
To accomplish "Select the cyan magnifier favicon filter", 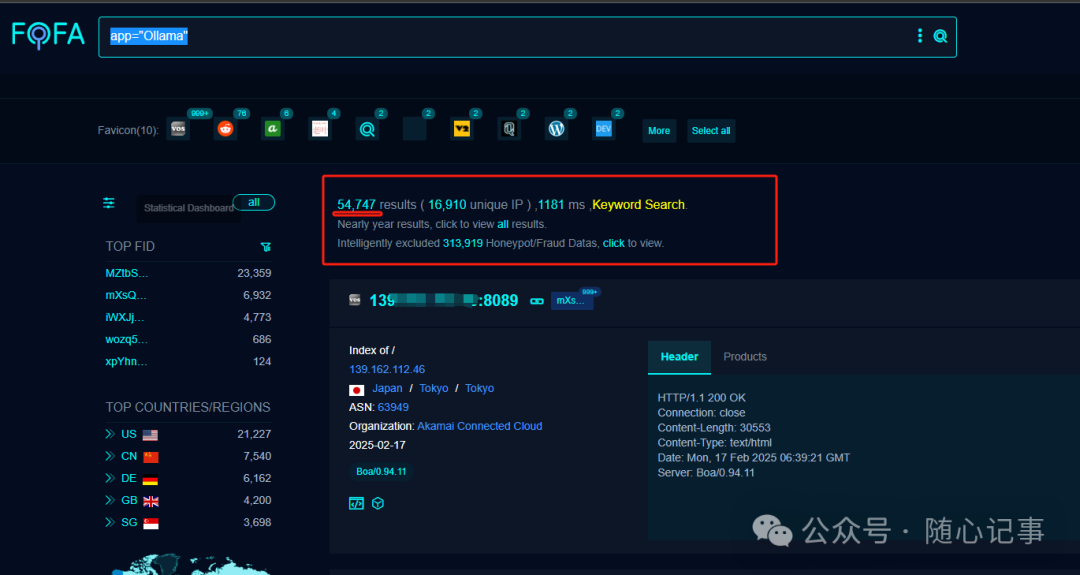I will click(x=367, y=129).
